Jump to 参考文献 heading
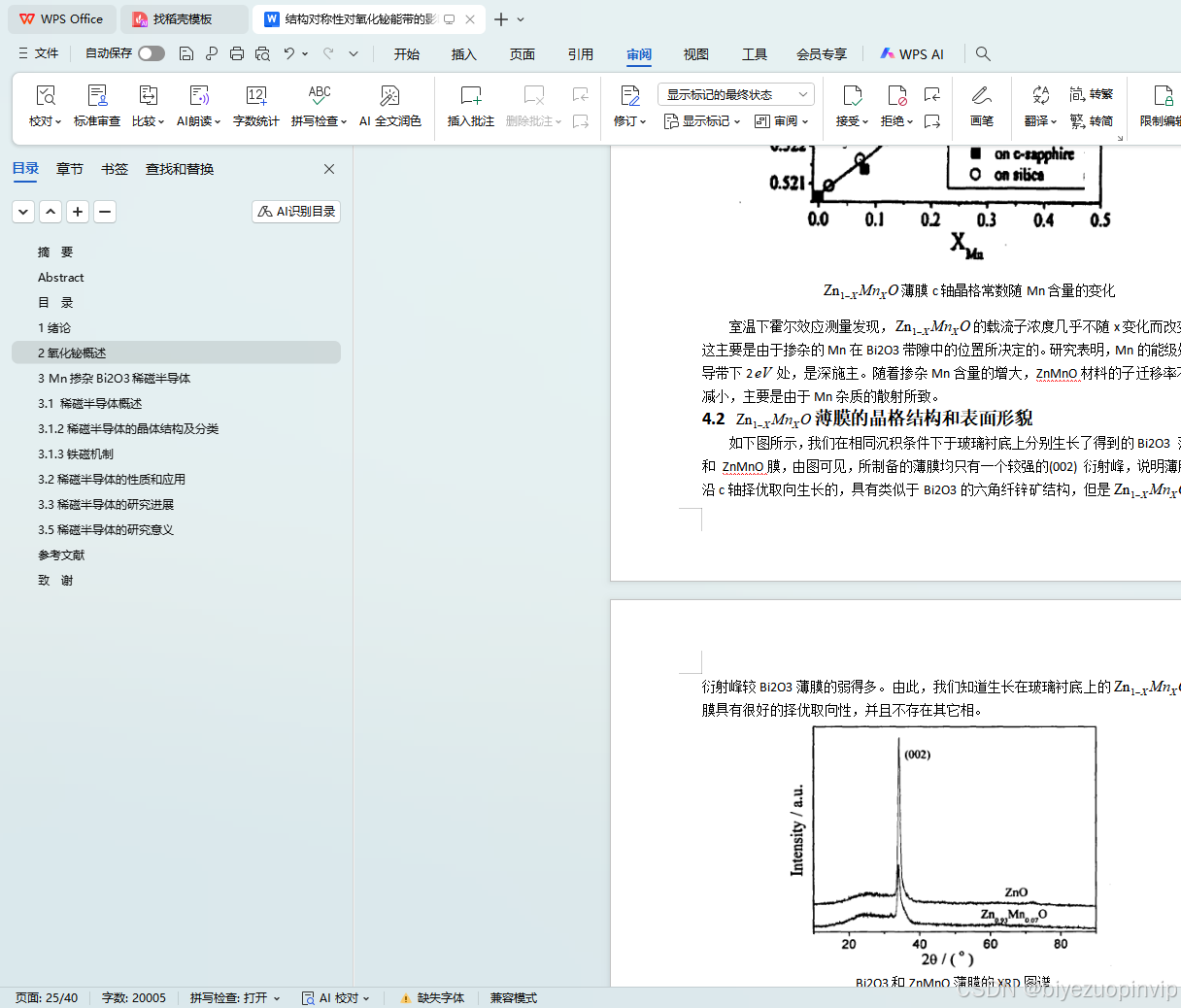Screen dimensions: 1181x1008 [x=61, y=555]
